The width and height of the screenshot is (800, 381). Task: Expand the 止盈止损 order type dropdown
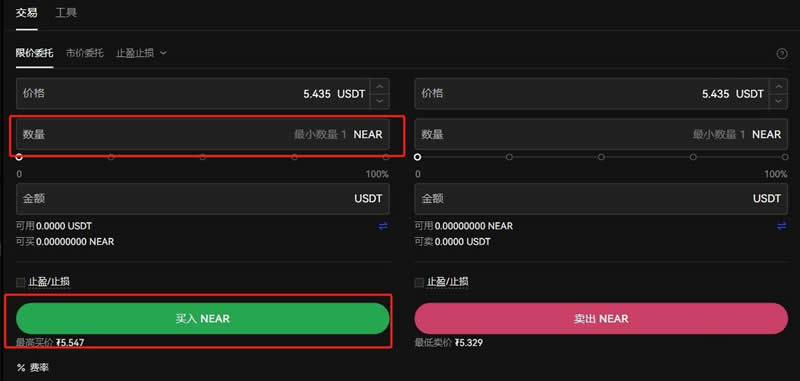(x=141, y=53)
